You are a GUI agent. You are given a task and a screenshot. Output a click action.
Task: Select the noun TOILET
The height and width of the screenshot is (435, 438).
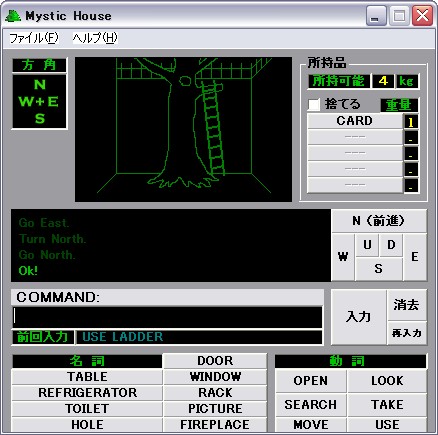87,409
